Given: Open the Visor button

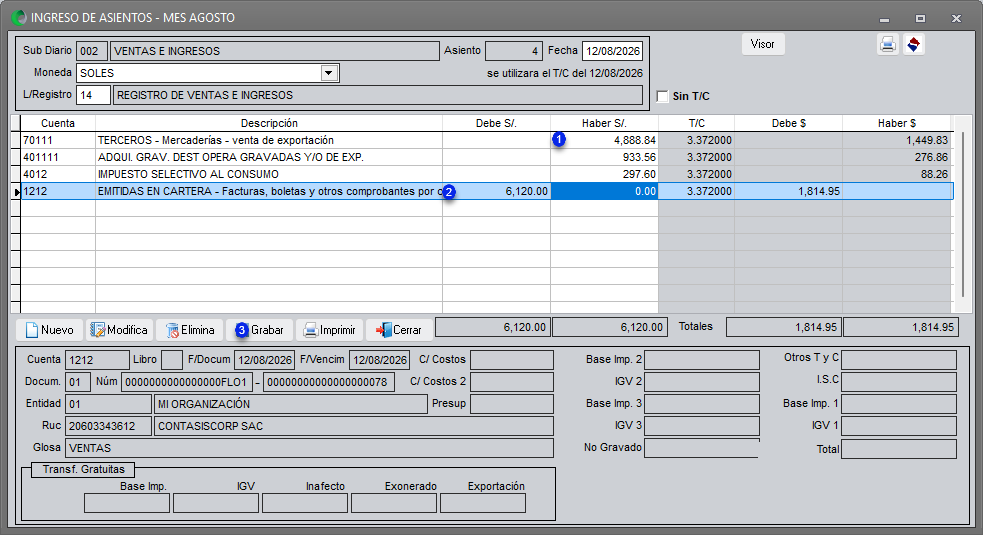Looking at the screenshot, I should coord(763,44).
